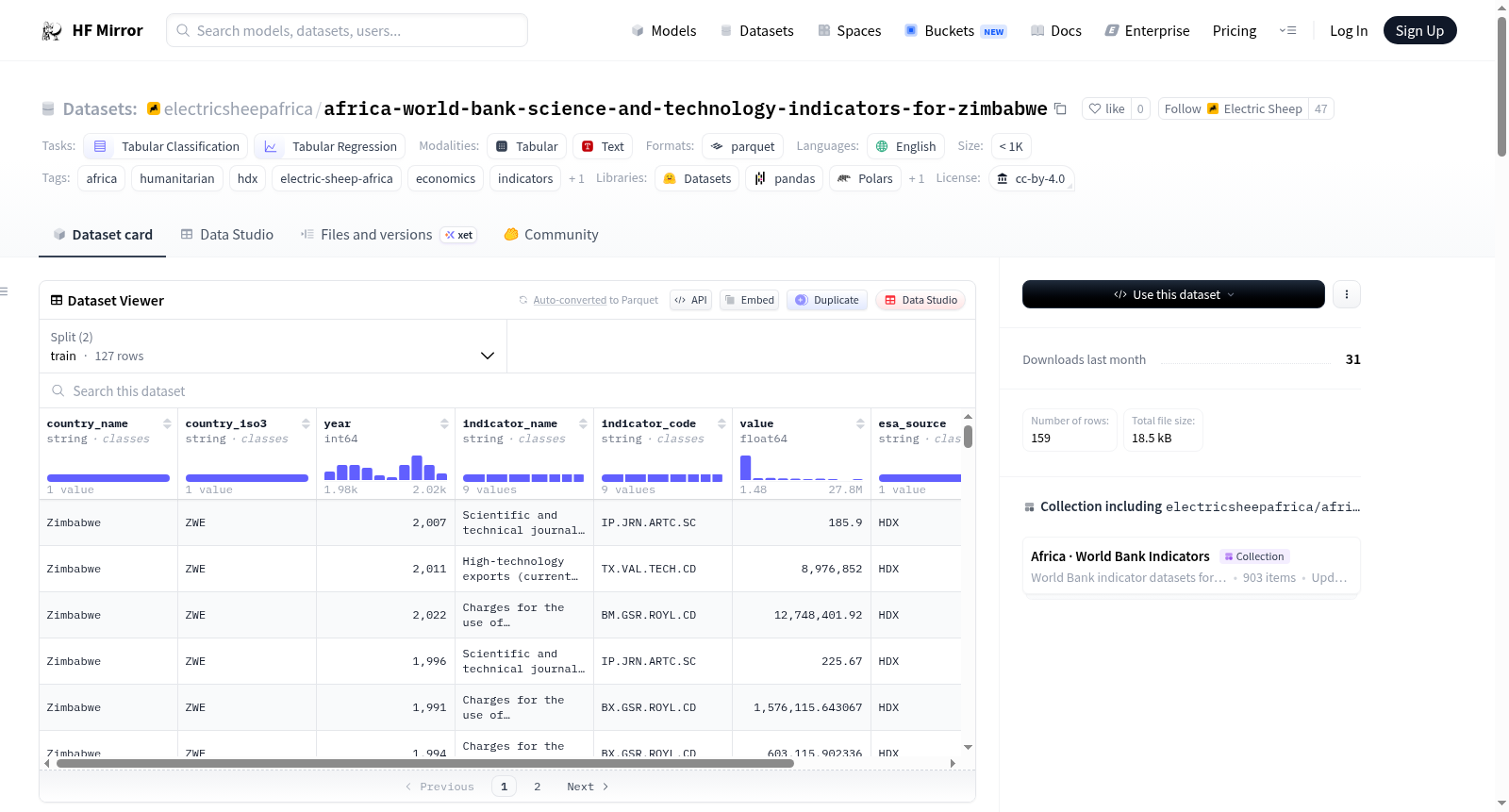Go to page 2 of the table
The image size is (1509, 812).
(538, 787)
